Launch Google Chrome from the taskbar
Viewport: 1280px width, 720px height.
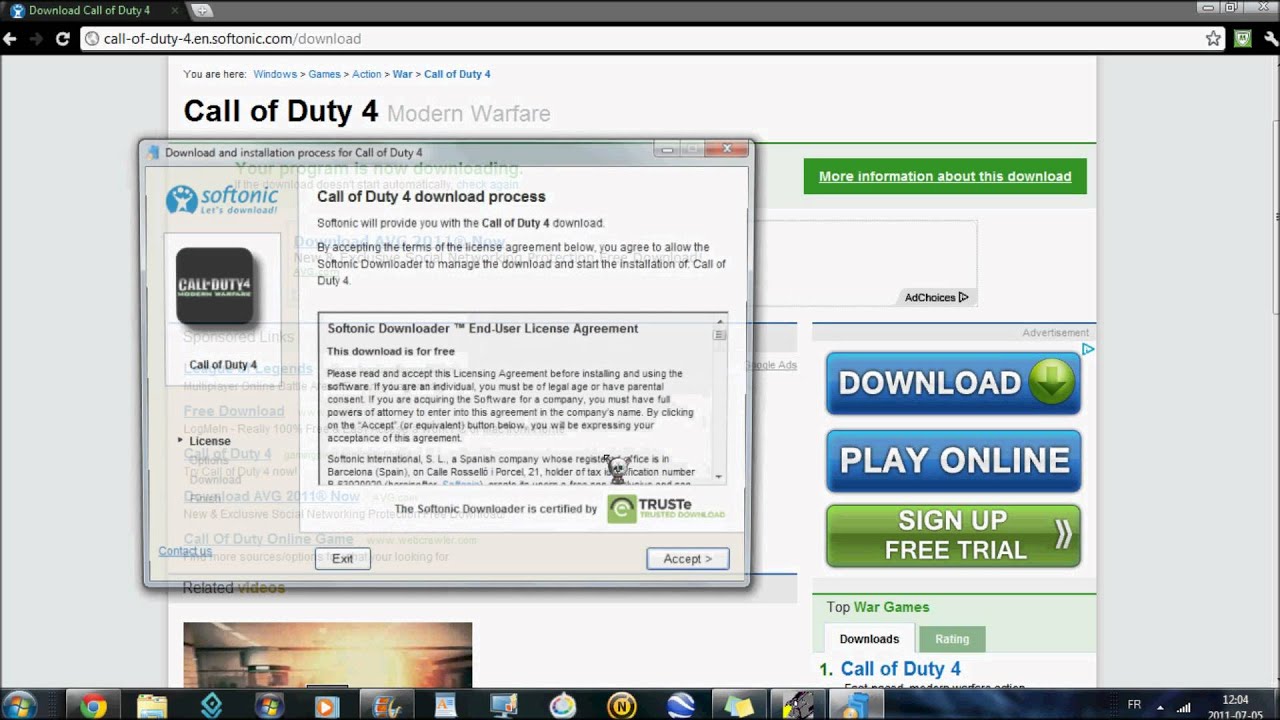click(93, 706)
